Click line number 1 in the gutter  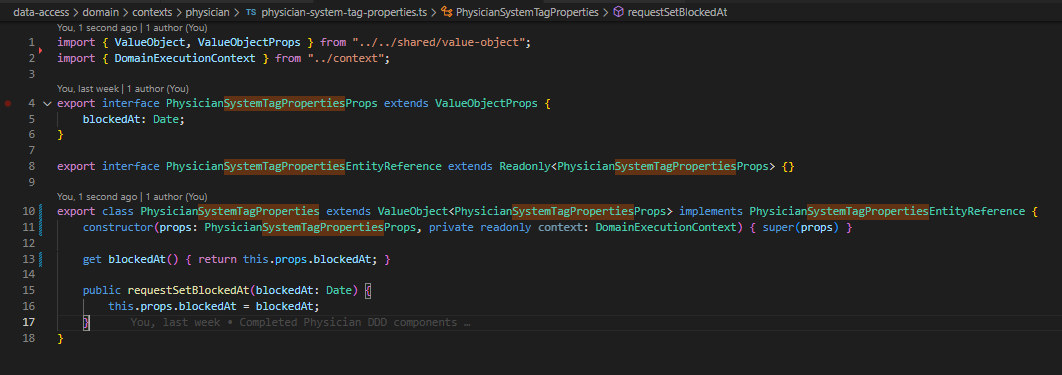coord(31,43)
